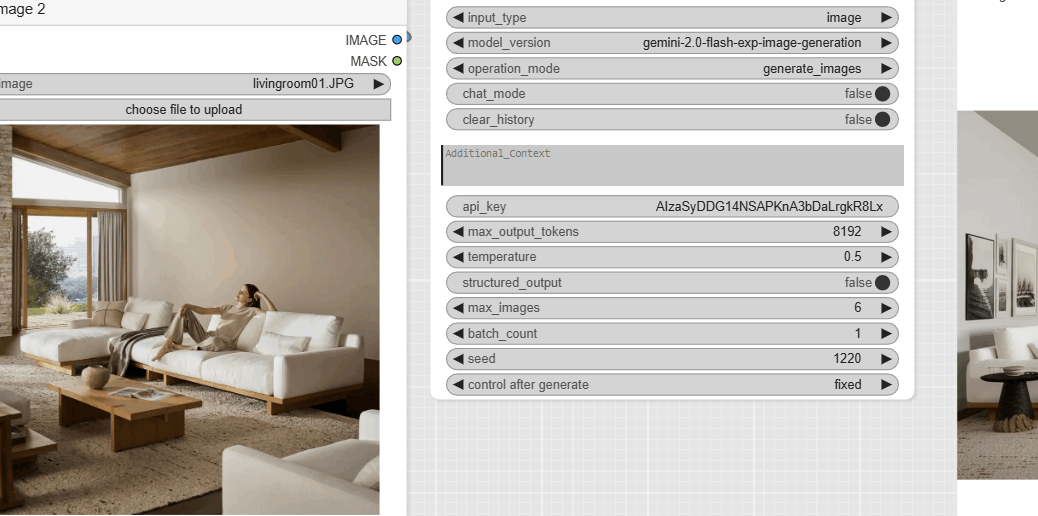Image resolution: width=1038 pixels, height=516 pixels.
Task: Click the generate_images value
Action: [x=812, y=69]
